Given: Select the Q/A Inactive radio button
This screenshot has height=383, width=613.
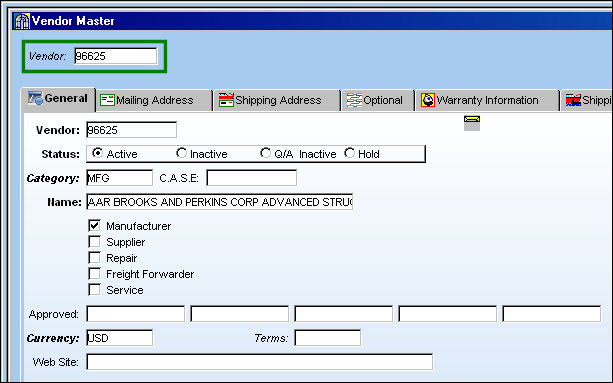Looking at the screenshot, I should point(265,153).
